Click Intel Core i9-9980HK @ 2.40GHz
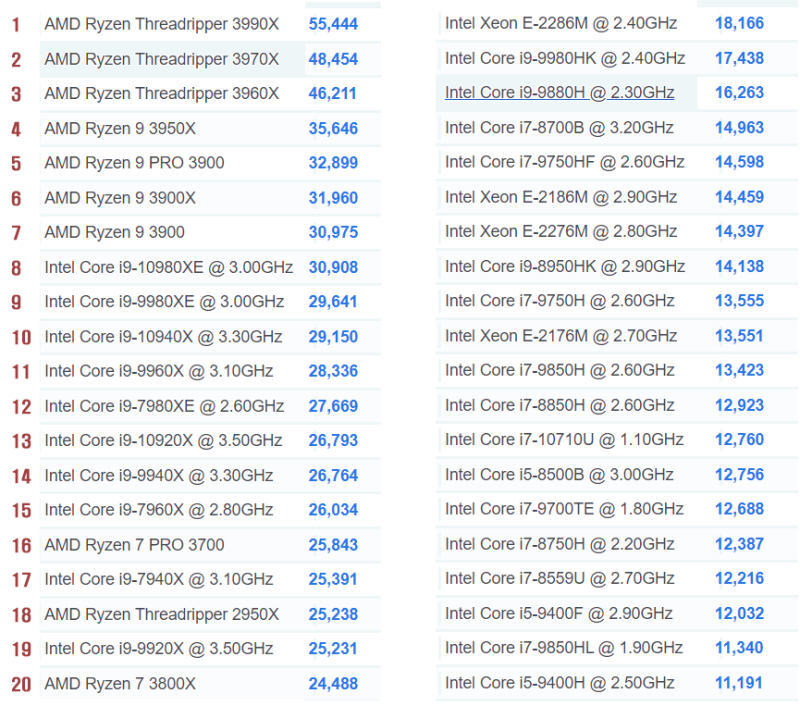Viewport: 800px width, 706px height. click(x=565, y=58)
